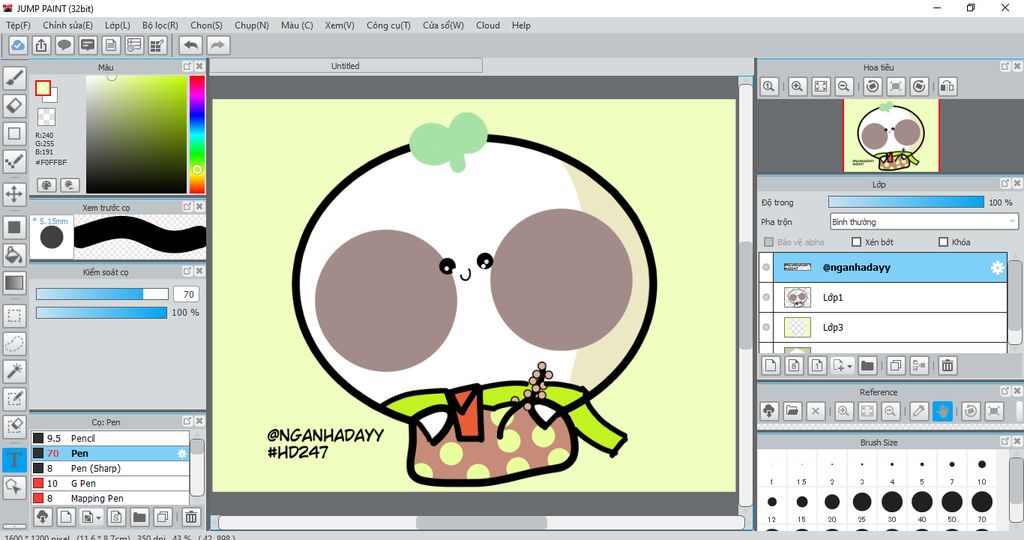
Task: Toggle the Xén bớt clipping checkbox
Action: click(x=857, y=242)
